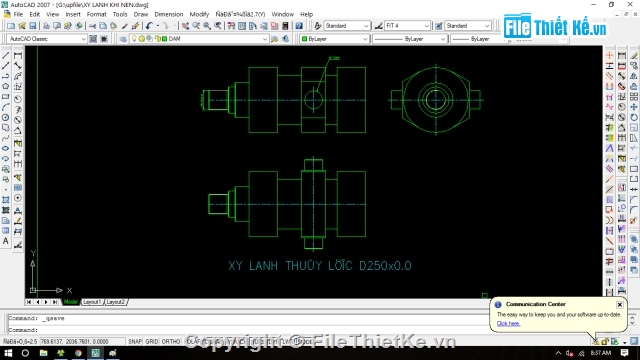This screenshot has width=640, height=360.
Task: Toggle ORTHO mode in status bar
Action: tap(171, 341)
